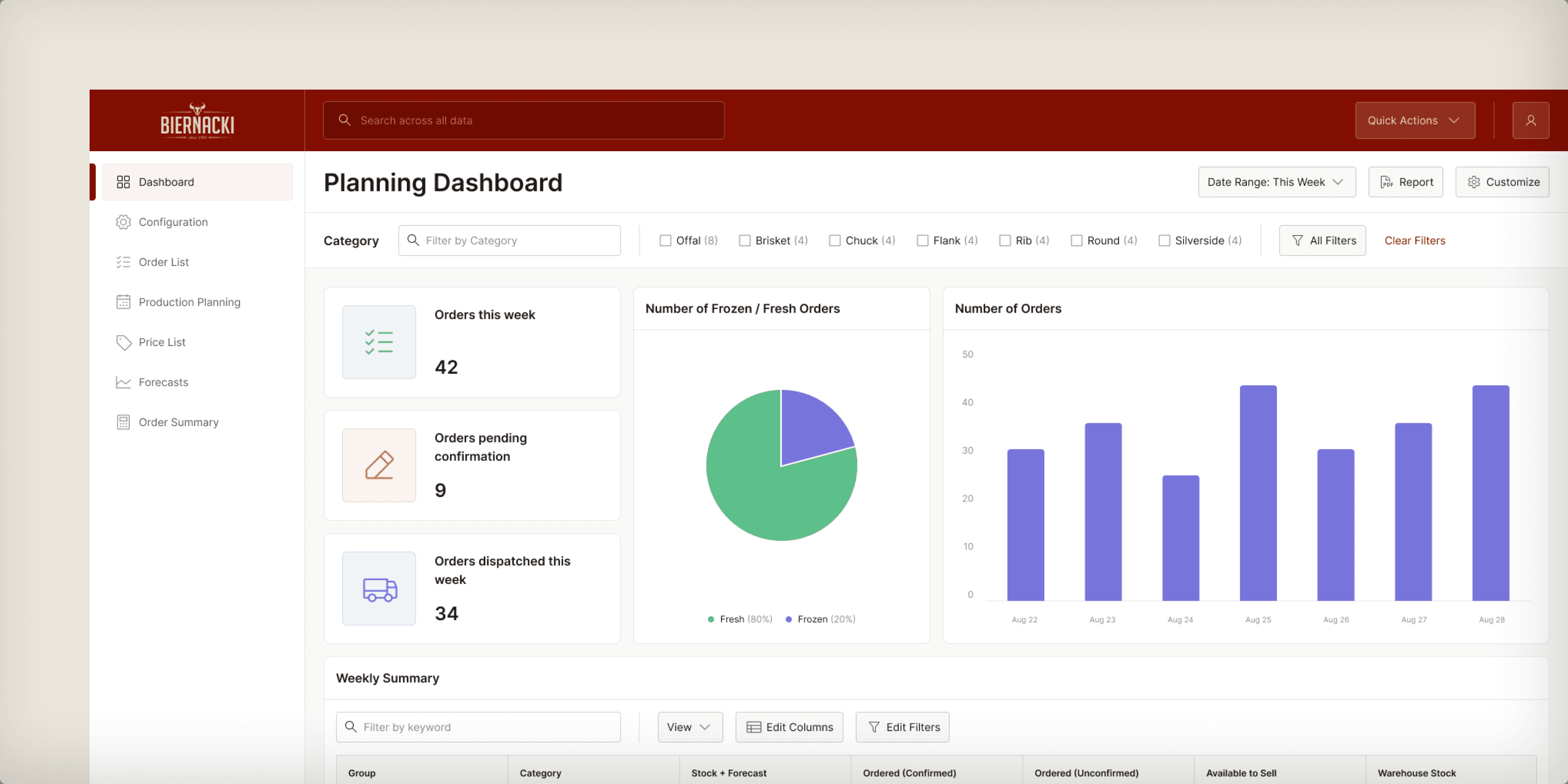
Task: Open the Quick Actions dropdown
Action: click(1414, 120)
